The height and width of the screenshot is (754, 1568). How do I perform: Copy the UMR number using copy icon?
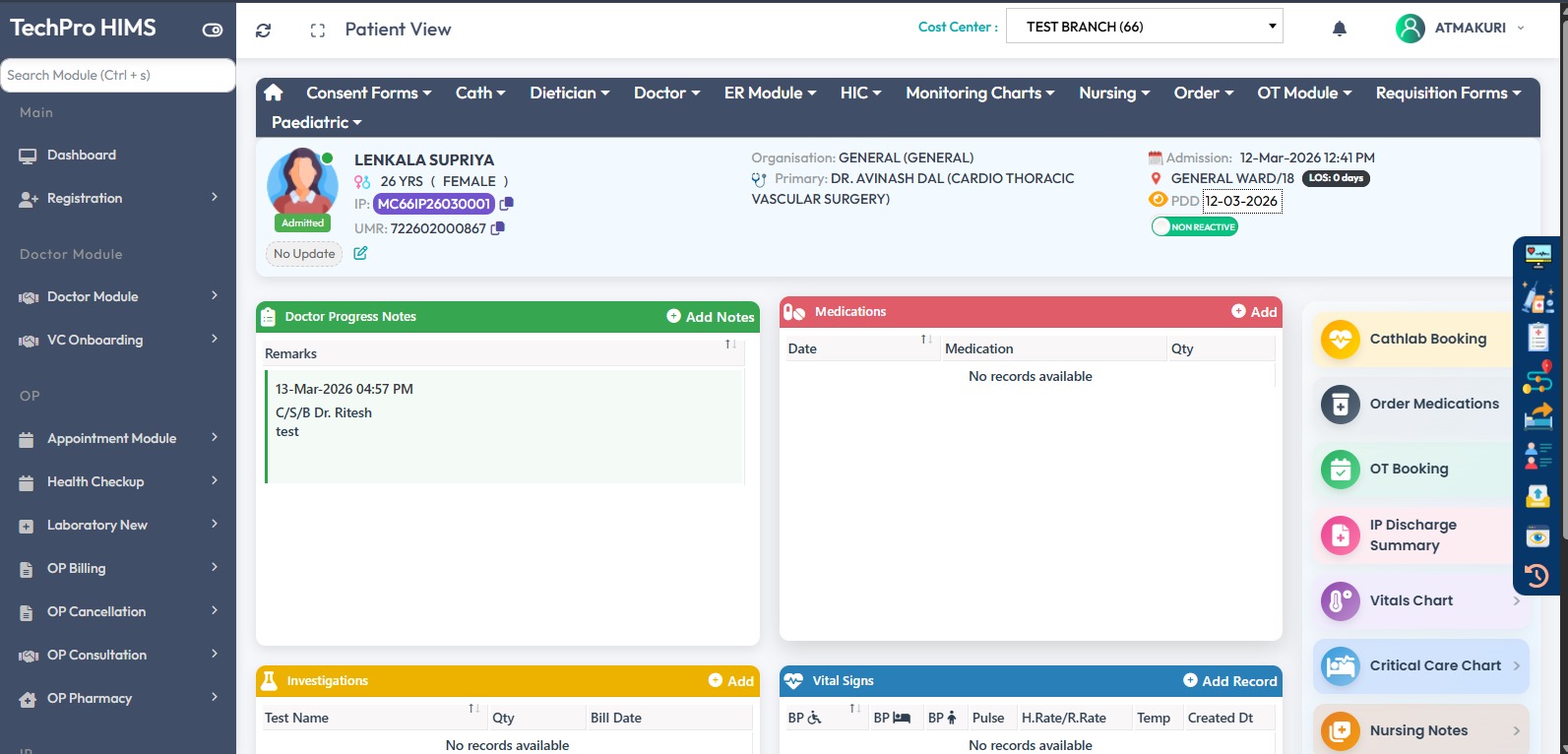click(498, 228)
